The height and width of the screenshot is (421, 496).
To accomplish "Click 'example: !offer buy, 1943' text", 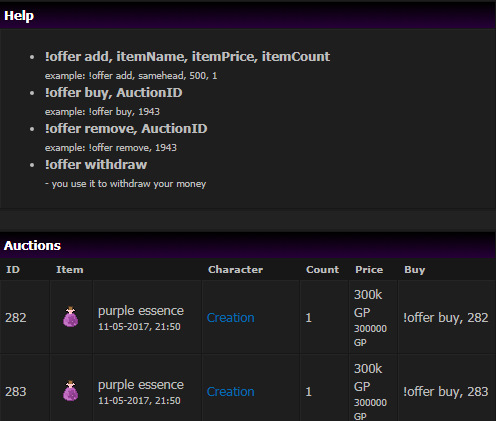I will point(102,112).
